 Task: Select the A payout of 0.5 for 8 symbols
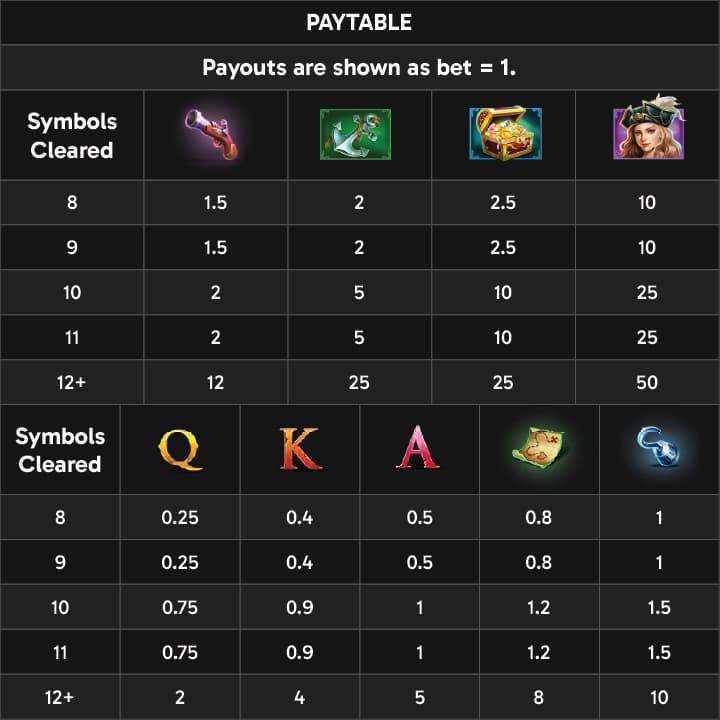[x=419, y=518]
